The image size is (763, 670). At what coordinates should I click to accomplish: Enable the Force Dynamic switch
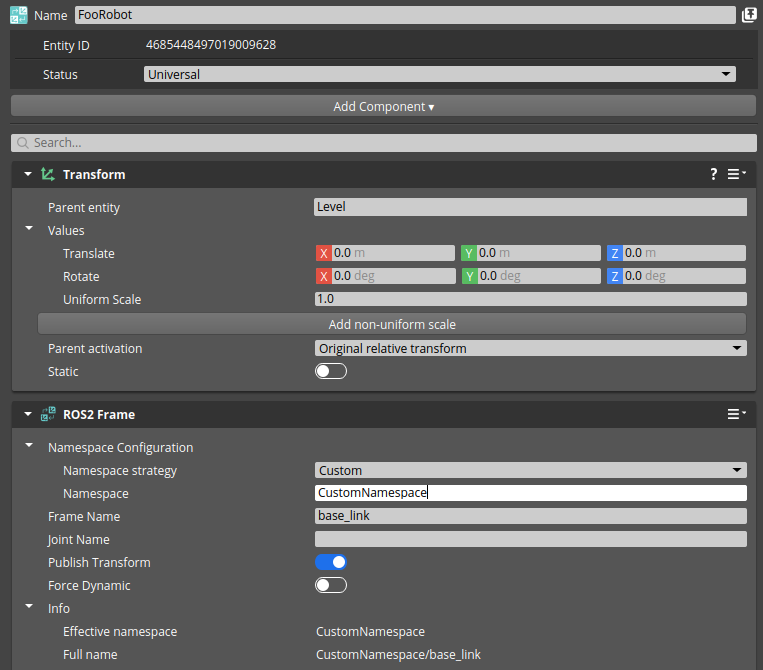tap(331, 585)
